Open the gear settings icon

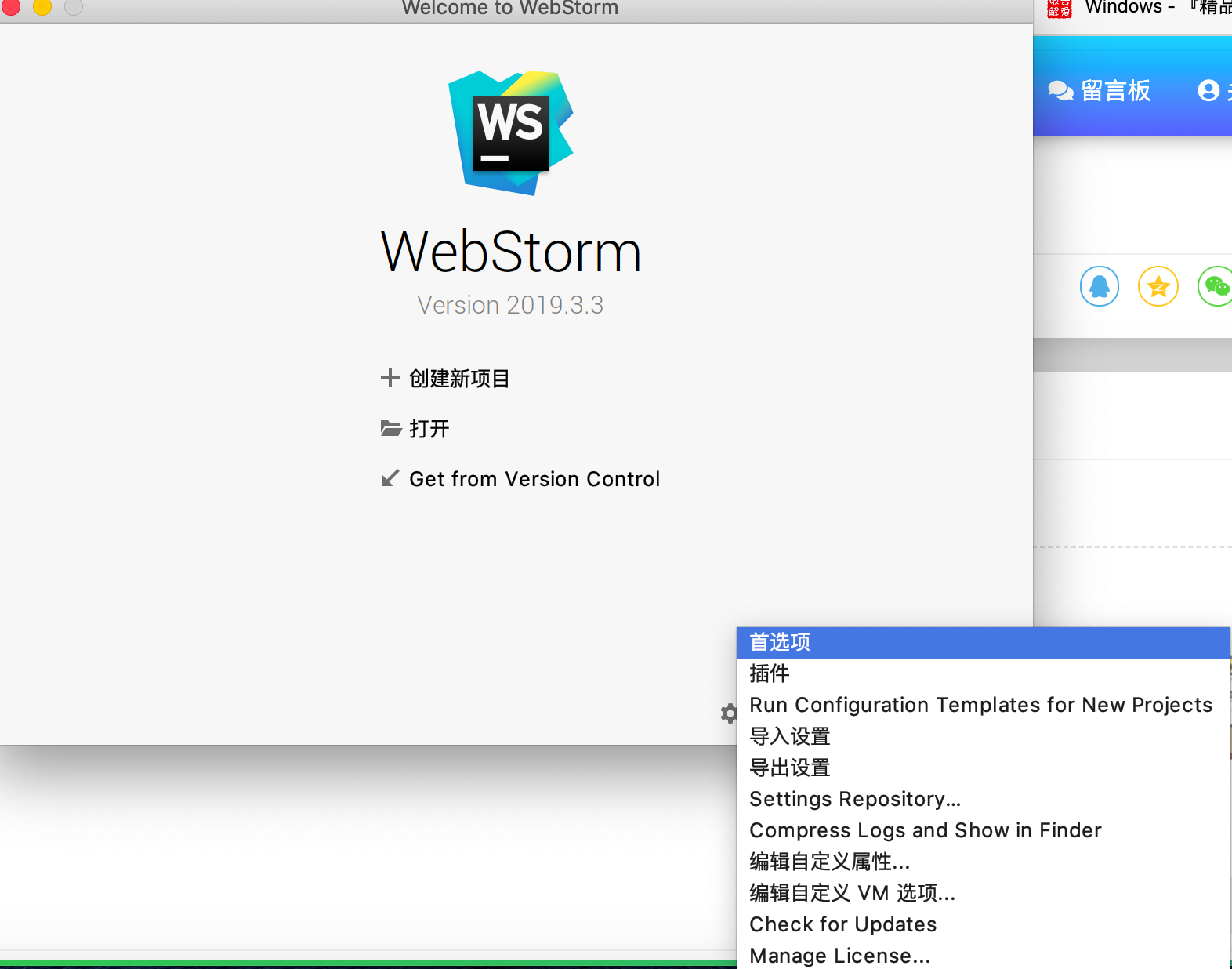pos(729,713)
